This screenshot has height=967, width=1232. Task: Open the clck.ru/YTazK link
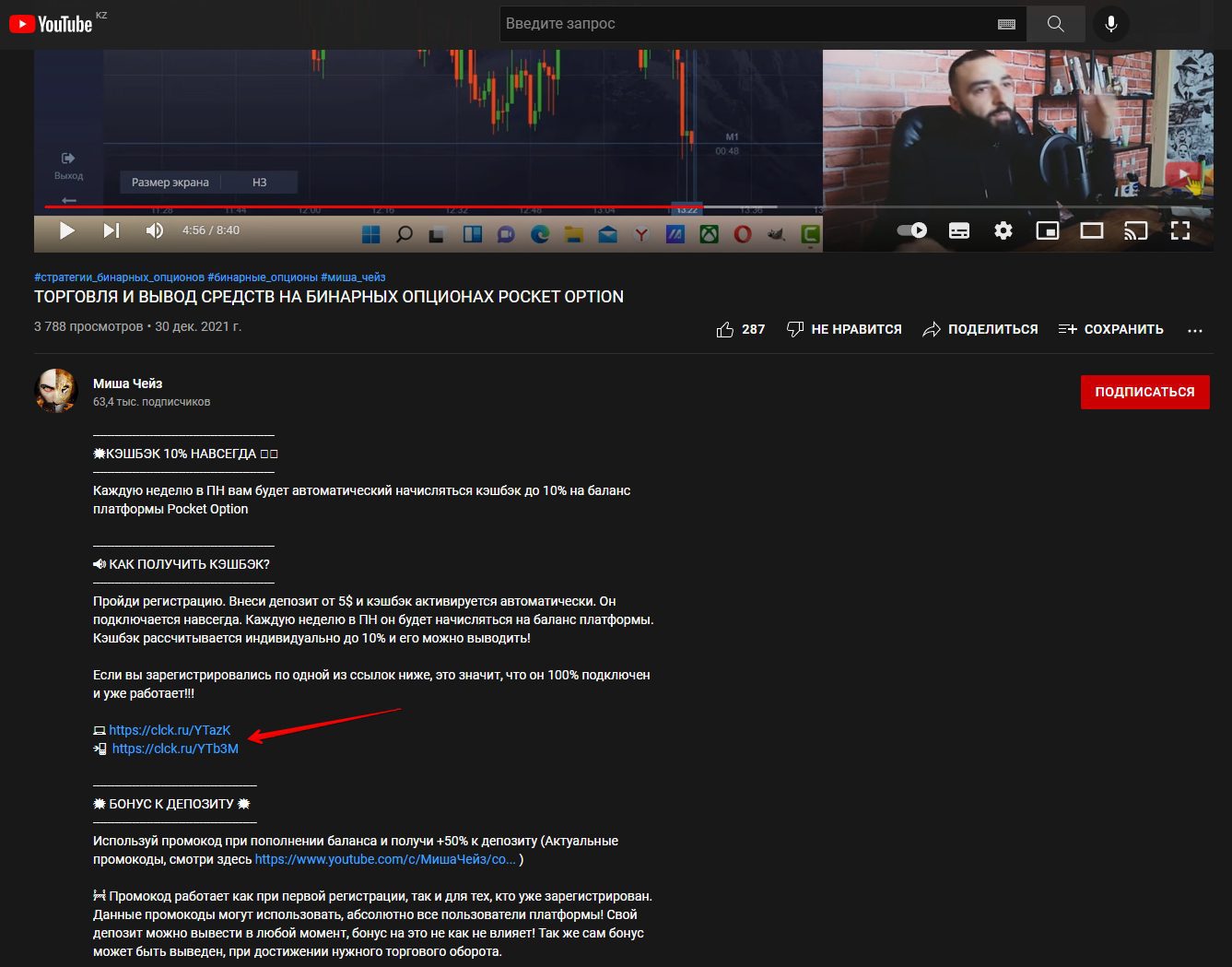170,730
